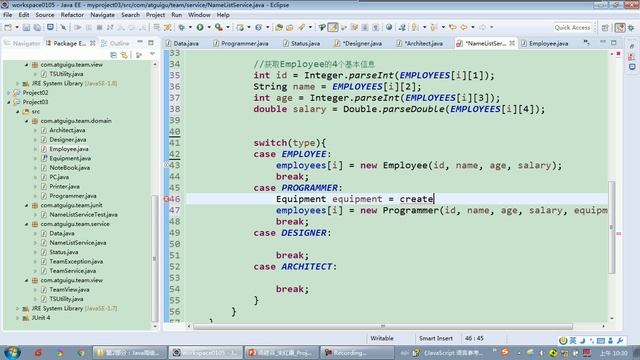The height and width of the screenshot is (360, 640).
Task: Click the Quick Access search field
Action: (x=572, y=27)
